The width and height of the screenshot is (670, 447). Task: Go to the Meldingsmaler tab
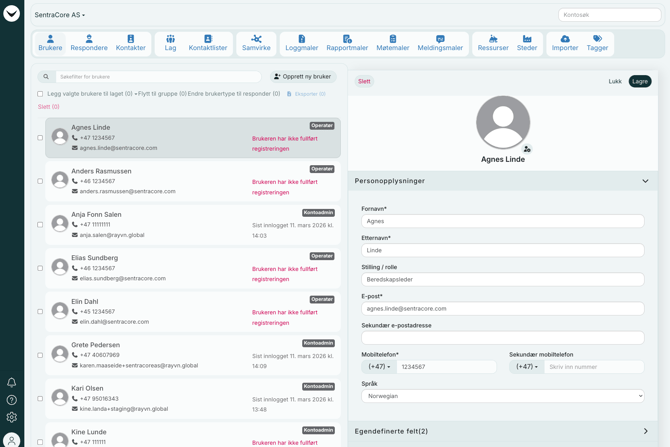(x=440, y=43)
